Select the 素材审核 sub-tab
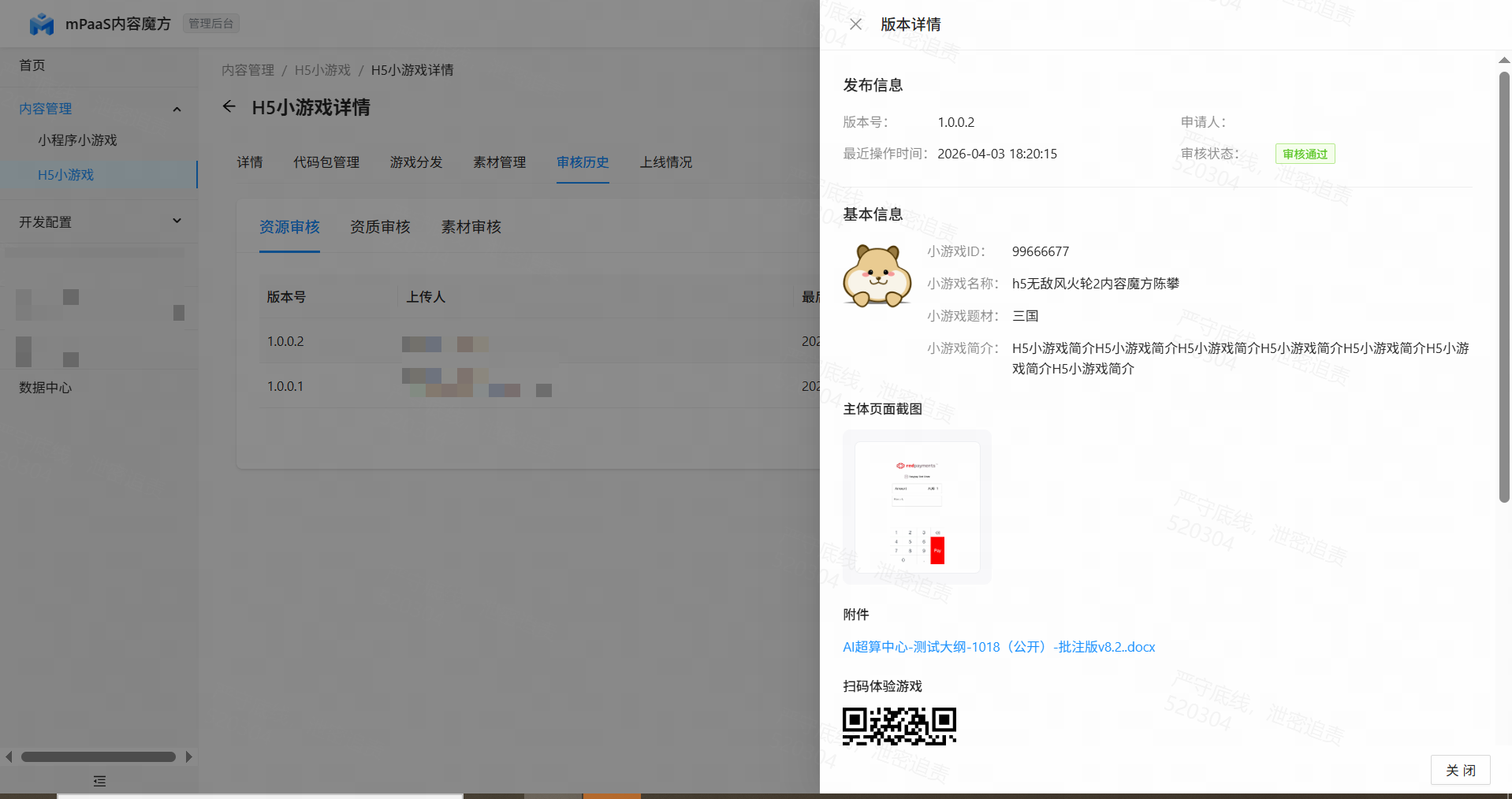Screen dimensions: 1512x799 coord(471,227)
